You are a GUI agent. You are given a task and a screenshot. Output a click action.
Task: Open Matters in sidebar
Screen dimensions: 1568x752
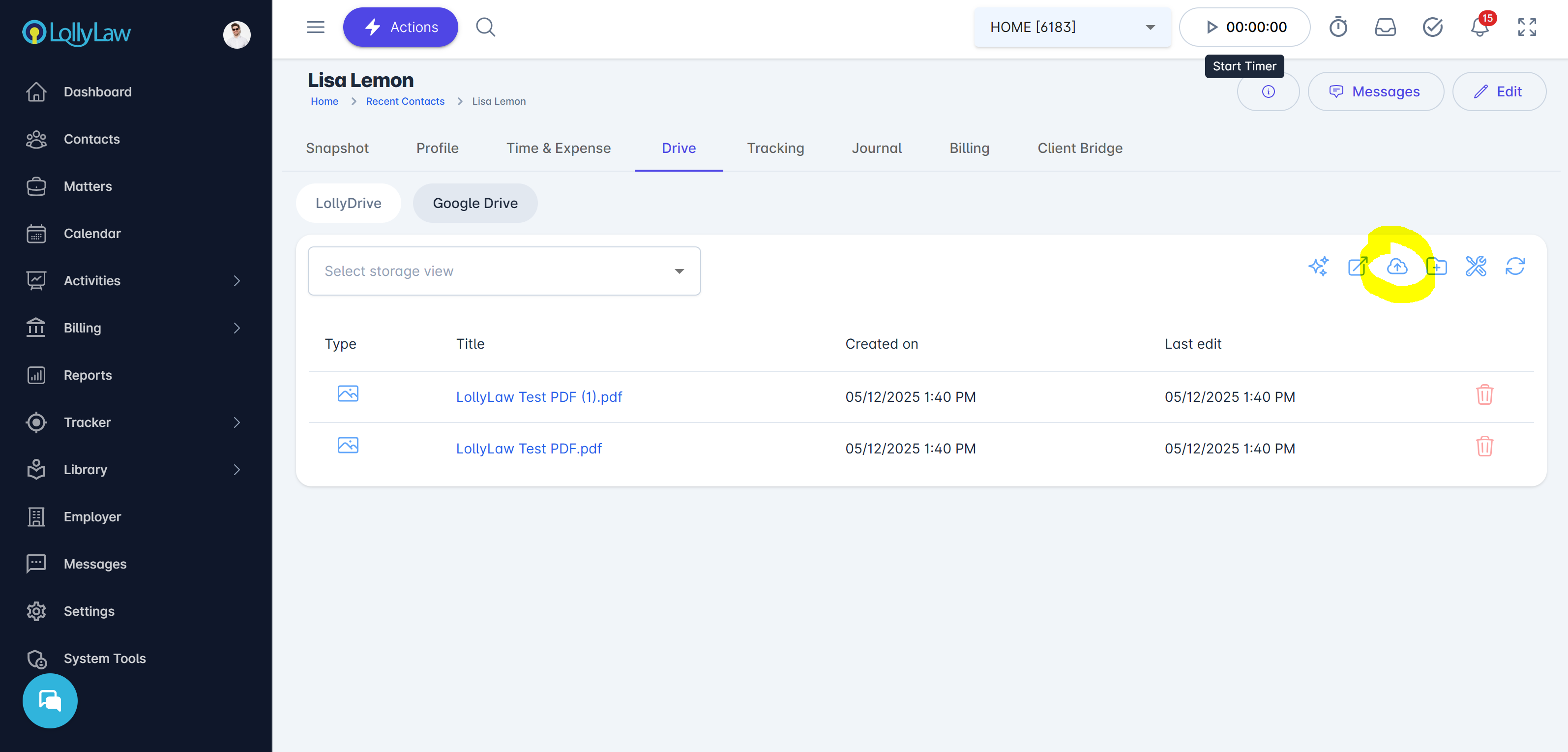pyautogui.click(x=88, y=186)
